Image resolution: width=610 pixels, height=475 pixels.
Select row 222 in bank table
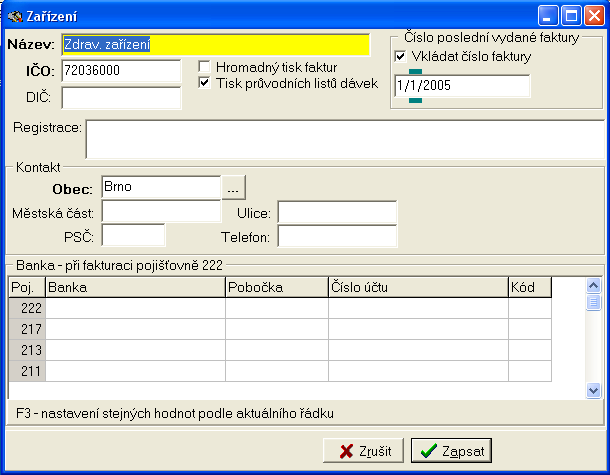[x=27, y=309]
